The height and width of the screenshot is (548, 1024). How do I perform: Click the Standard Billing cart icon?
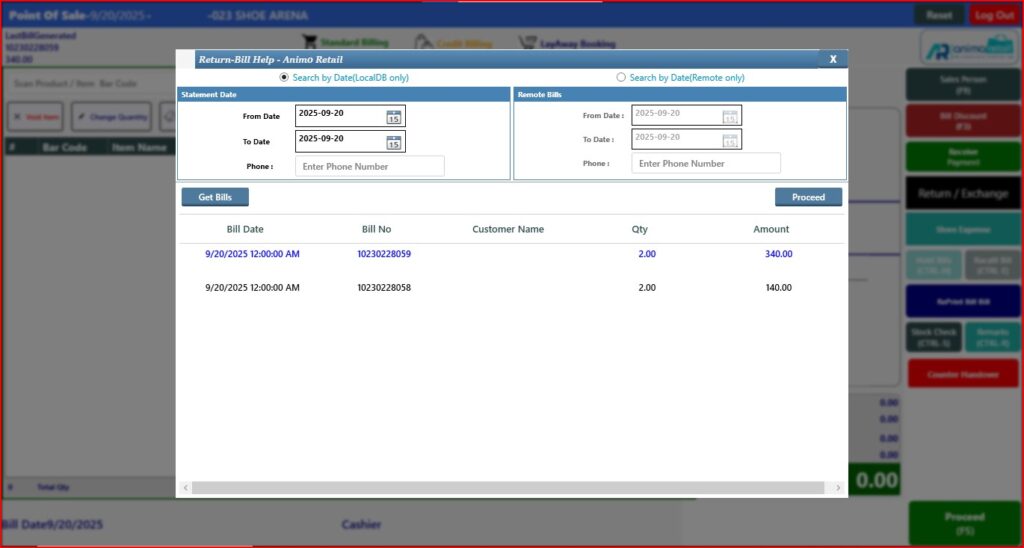(310, 43)
